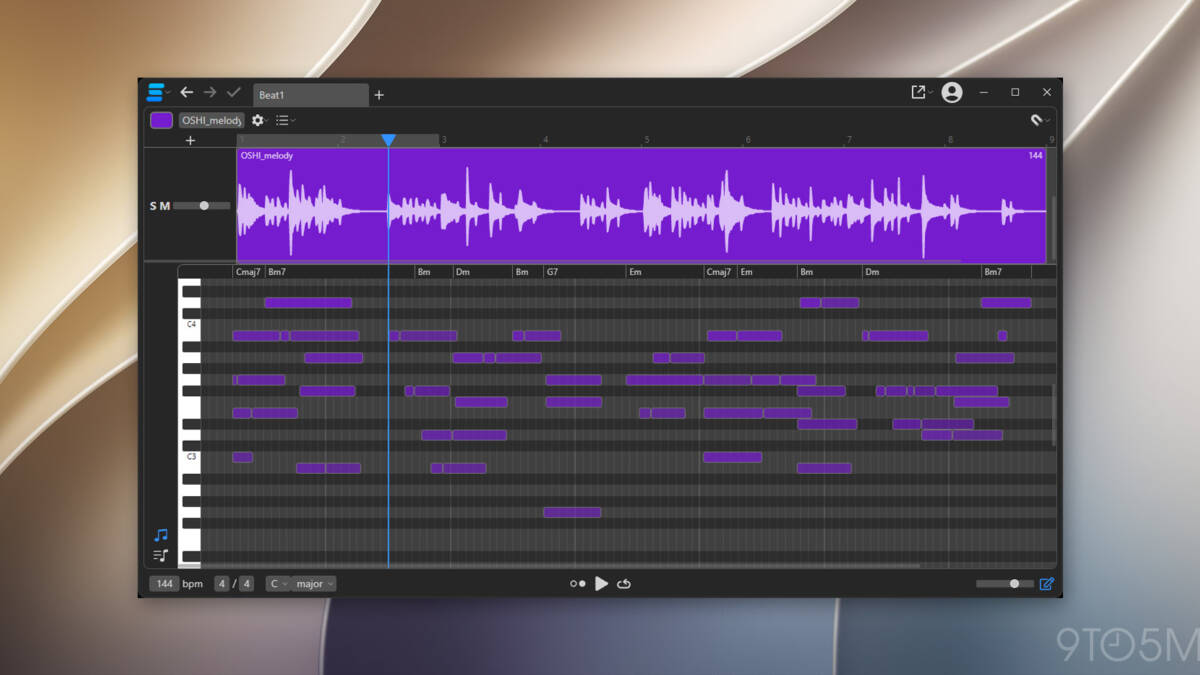Image resolution: width=1200 pixels, height=675 pixels.
Task: Open the track list options menu
Action: coord(283,120)
